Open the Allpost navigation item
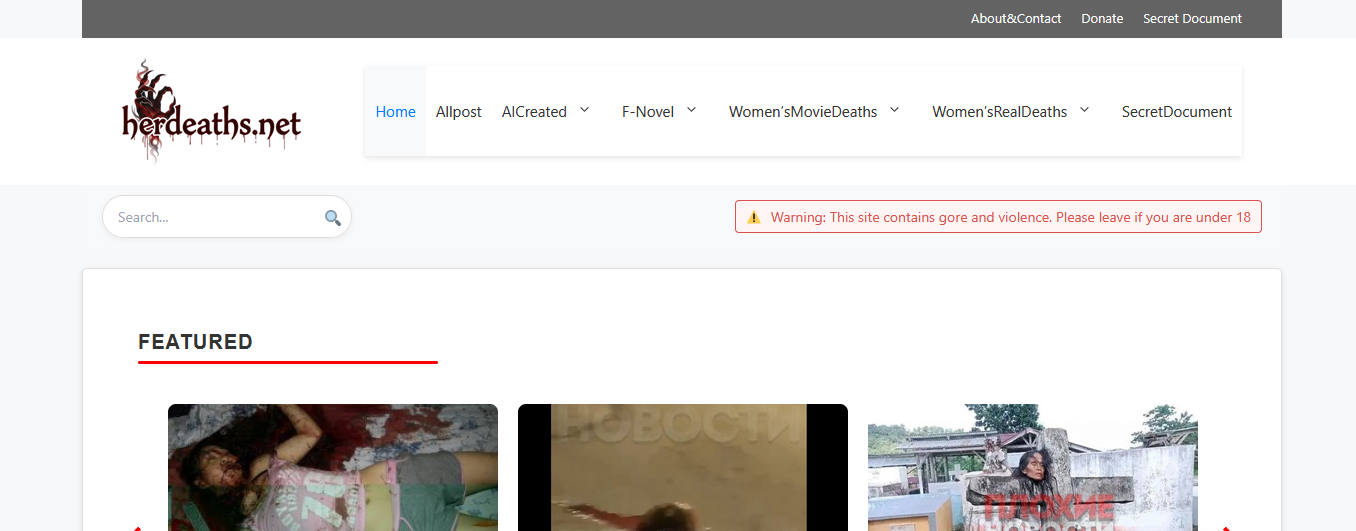The height and width of the screenshot is (531, 1356). pos(459,112)
